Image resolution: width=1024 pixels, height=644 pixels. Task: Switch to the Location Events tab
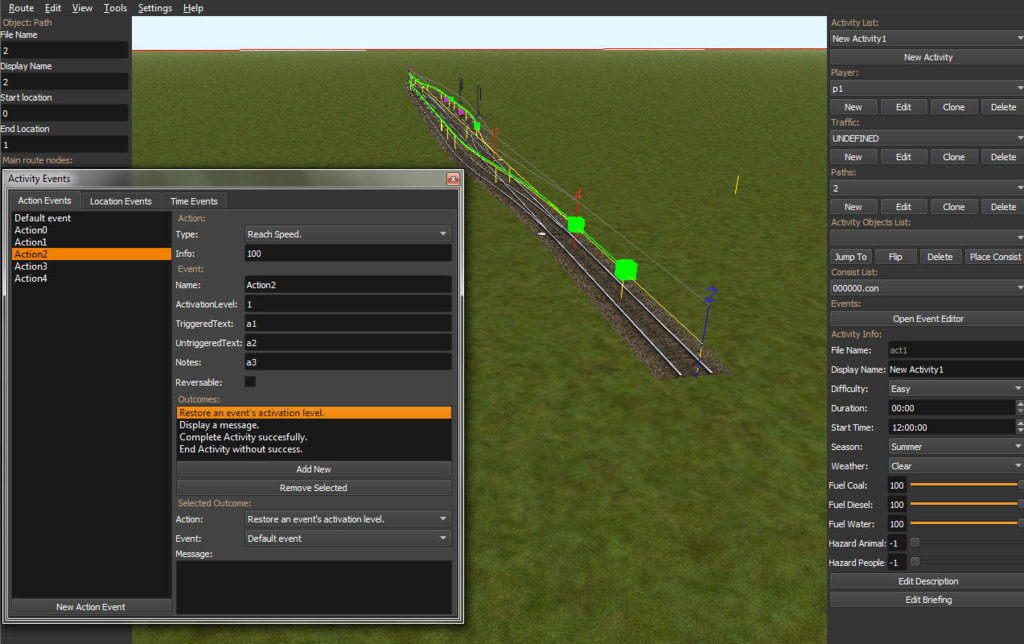coord(121,201)
